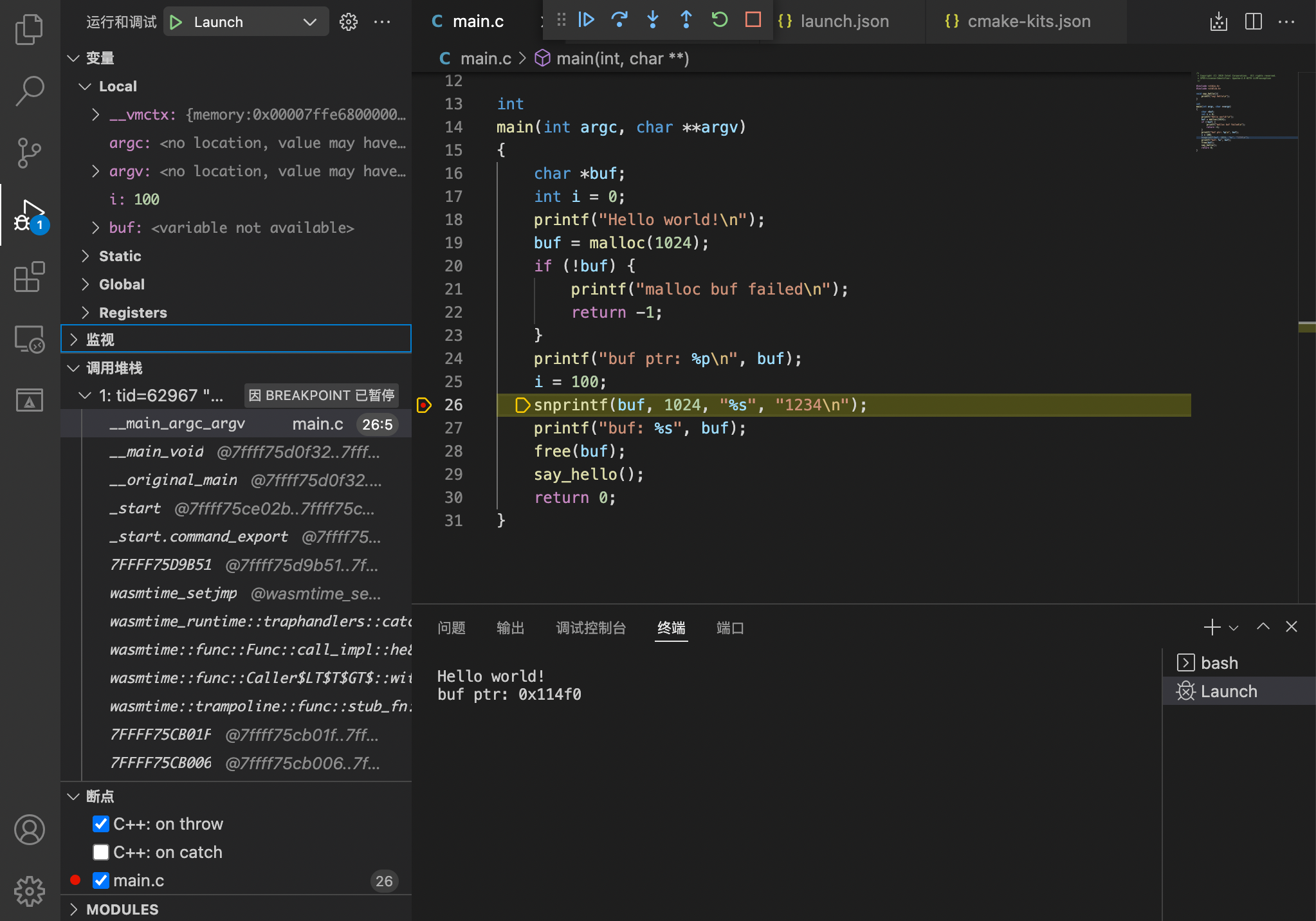Click the debug Continue button

click(x=586, y=19)
